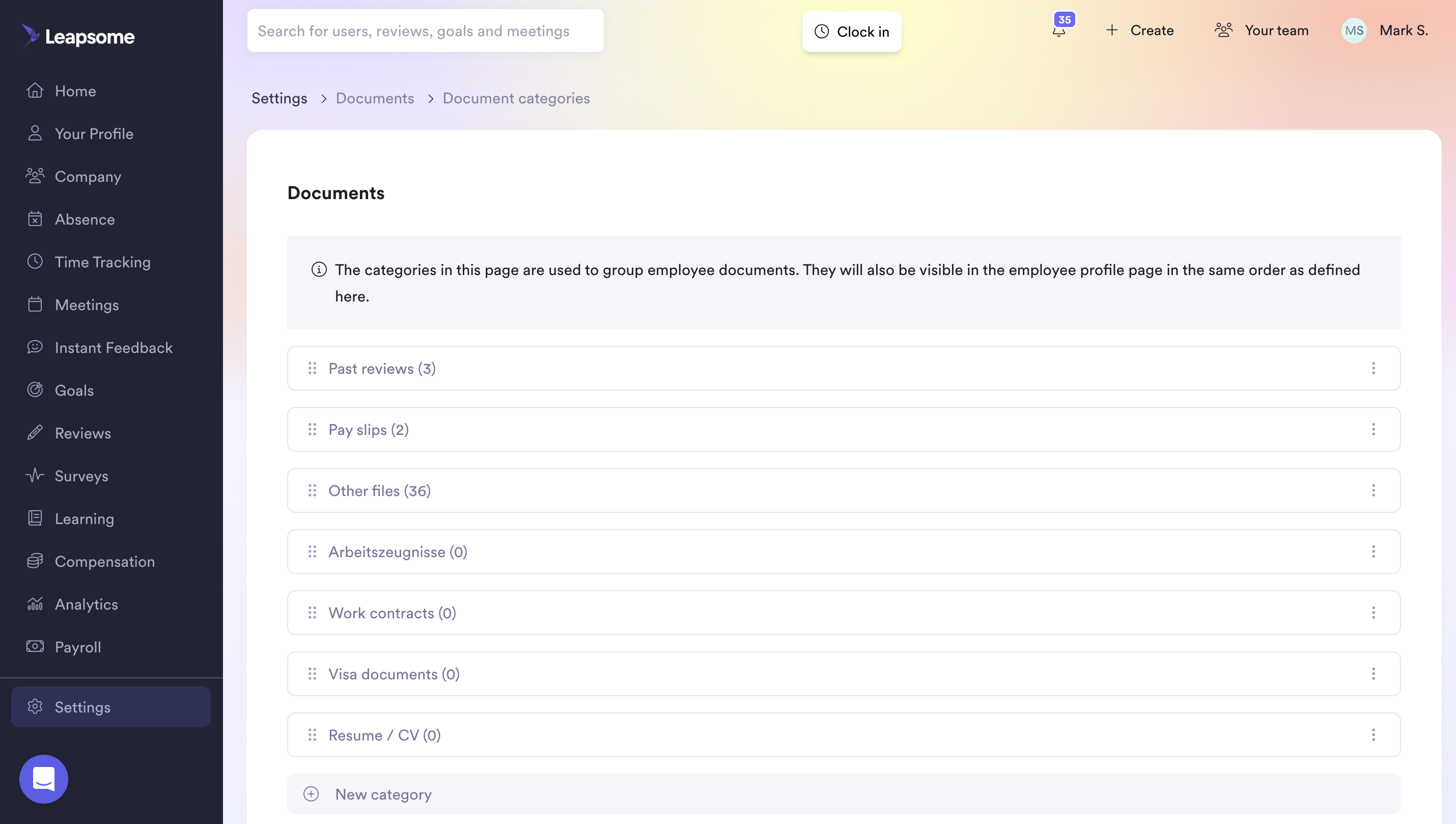Open the notifications bell icon

[x=1059, y=32]
